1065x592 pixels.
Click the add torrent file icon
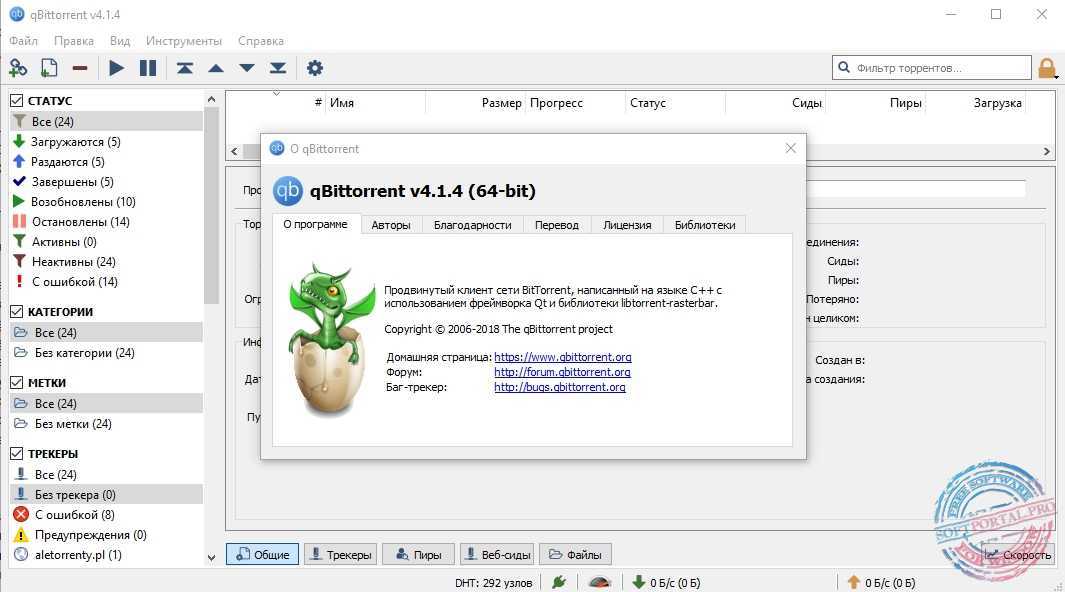pos(49,68)
